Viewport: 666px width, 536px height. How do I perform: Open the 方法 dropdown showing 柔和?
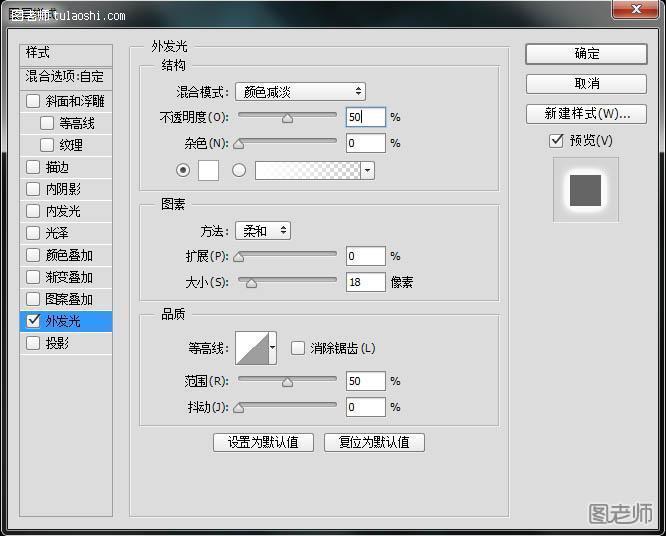tap(263, 231)
